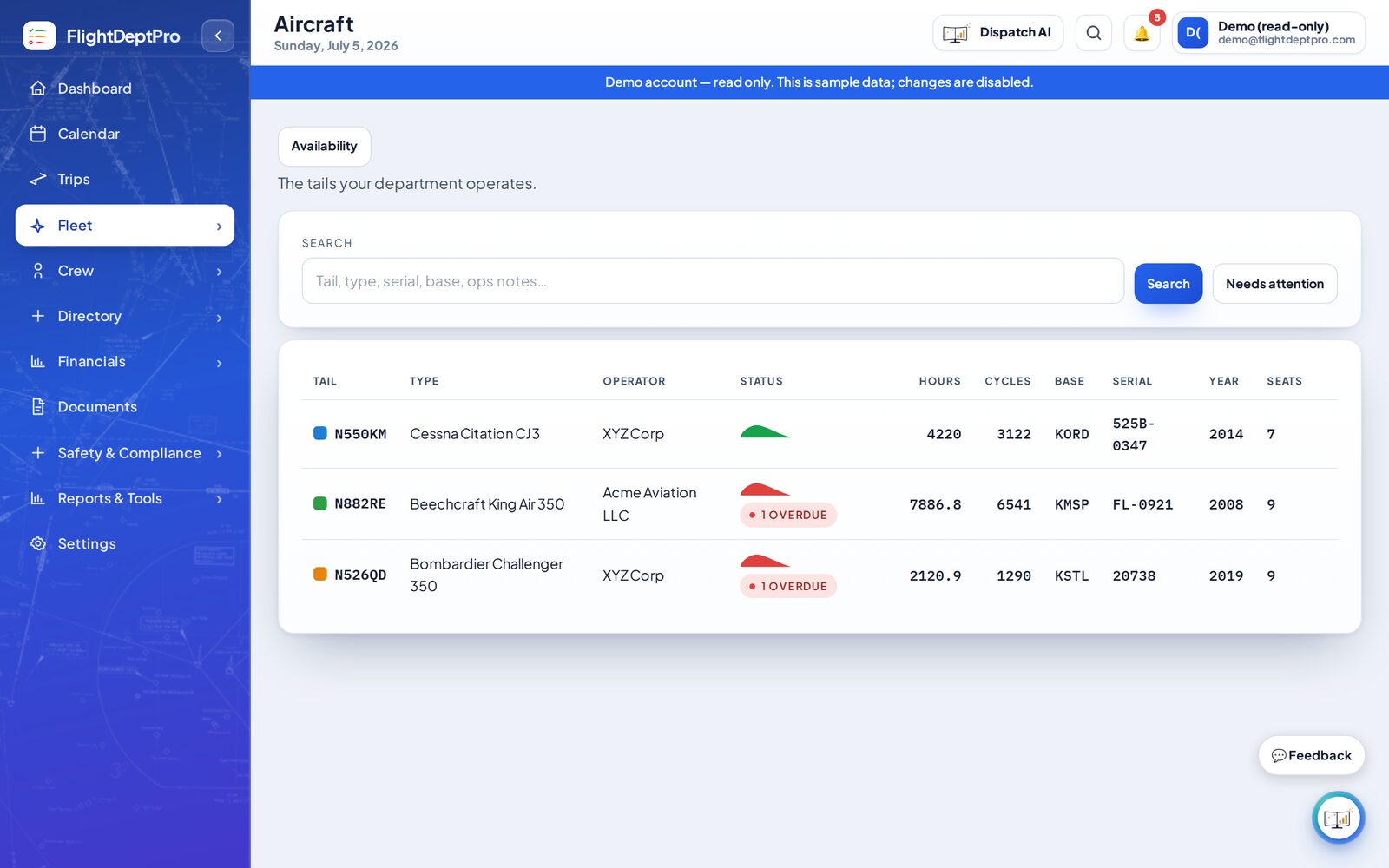
Task: Open the Calendar page
Action: (125, 134)
